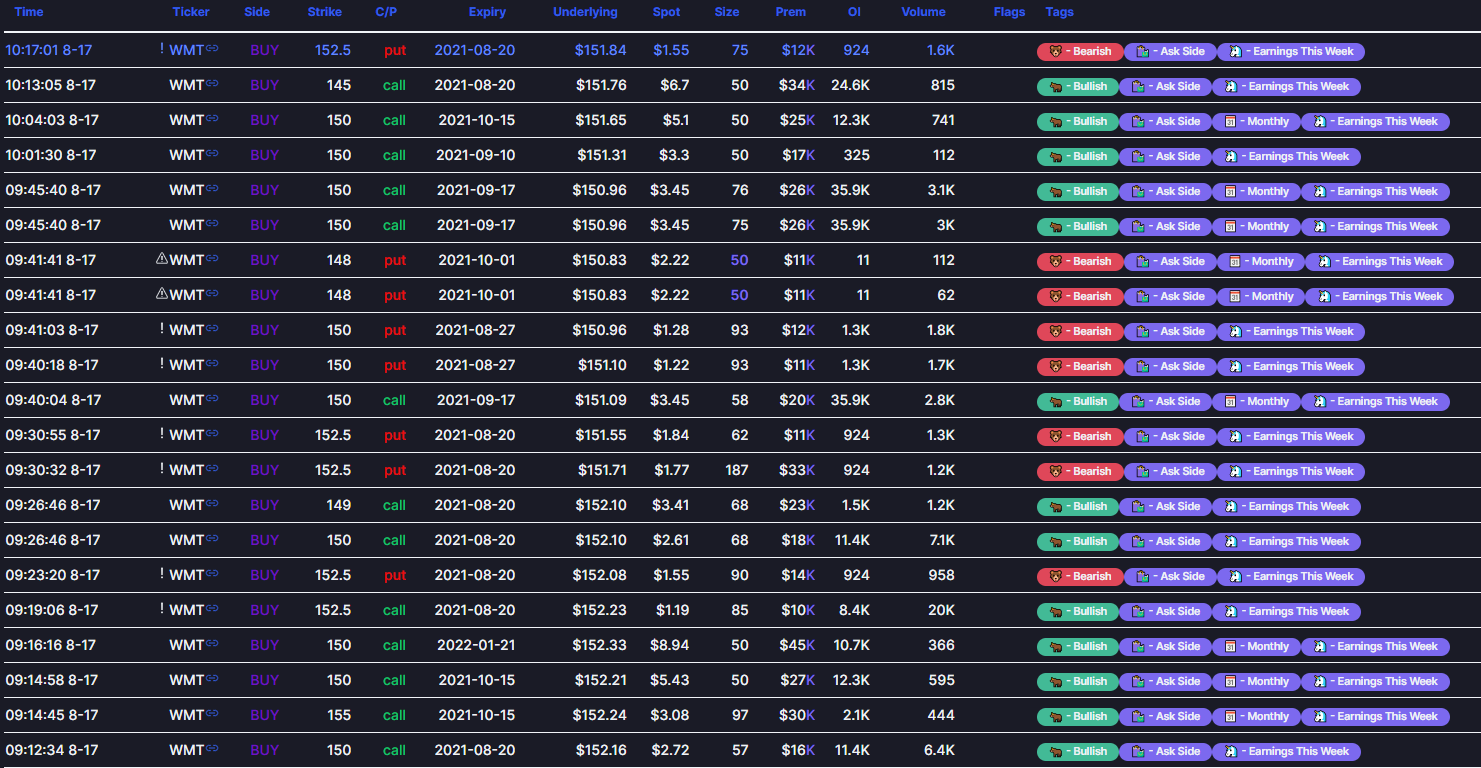Click the link icon beside WMT in the 09:16:16 row
Screen dimensions: 1481x768
click(x=212, y=645)
